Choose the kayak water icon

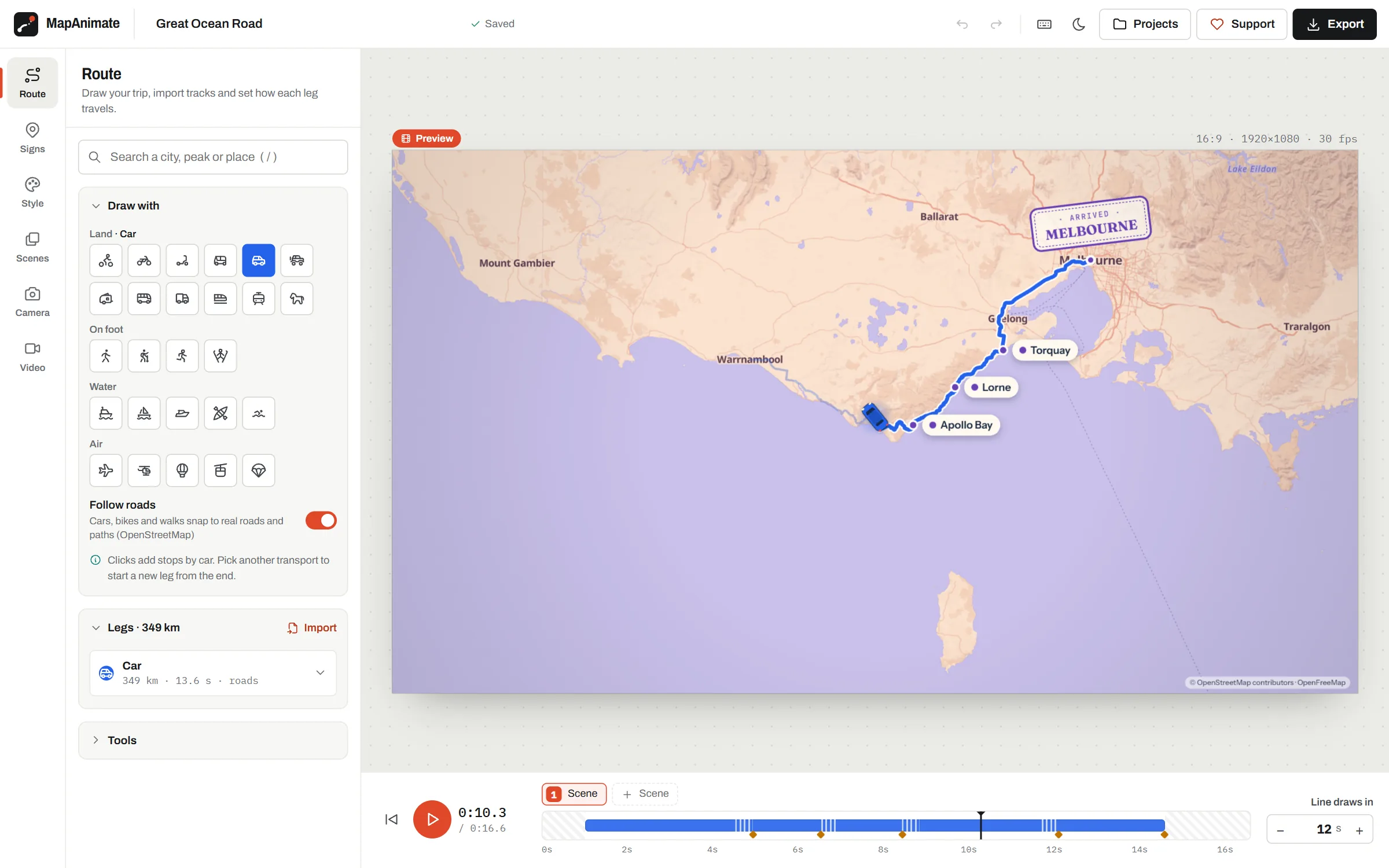point(221,413)
